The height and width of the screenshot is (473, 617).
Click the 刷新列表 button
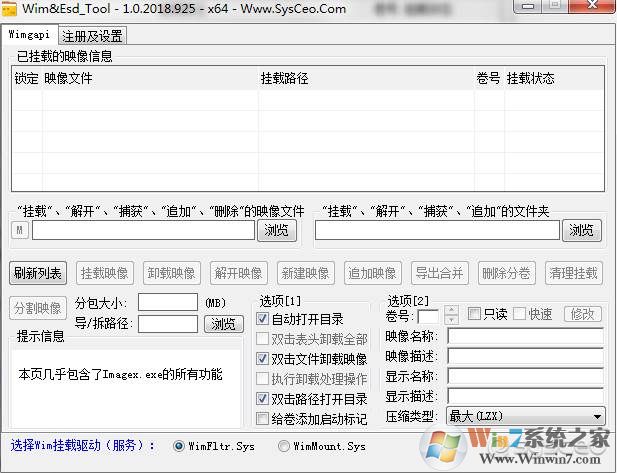[38, 273]
